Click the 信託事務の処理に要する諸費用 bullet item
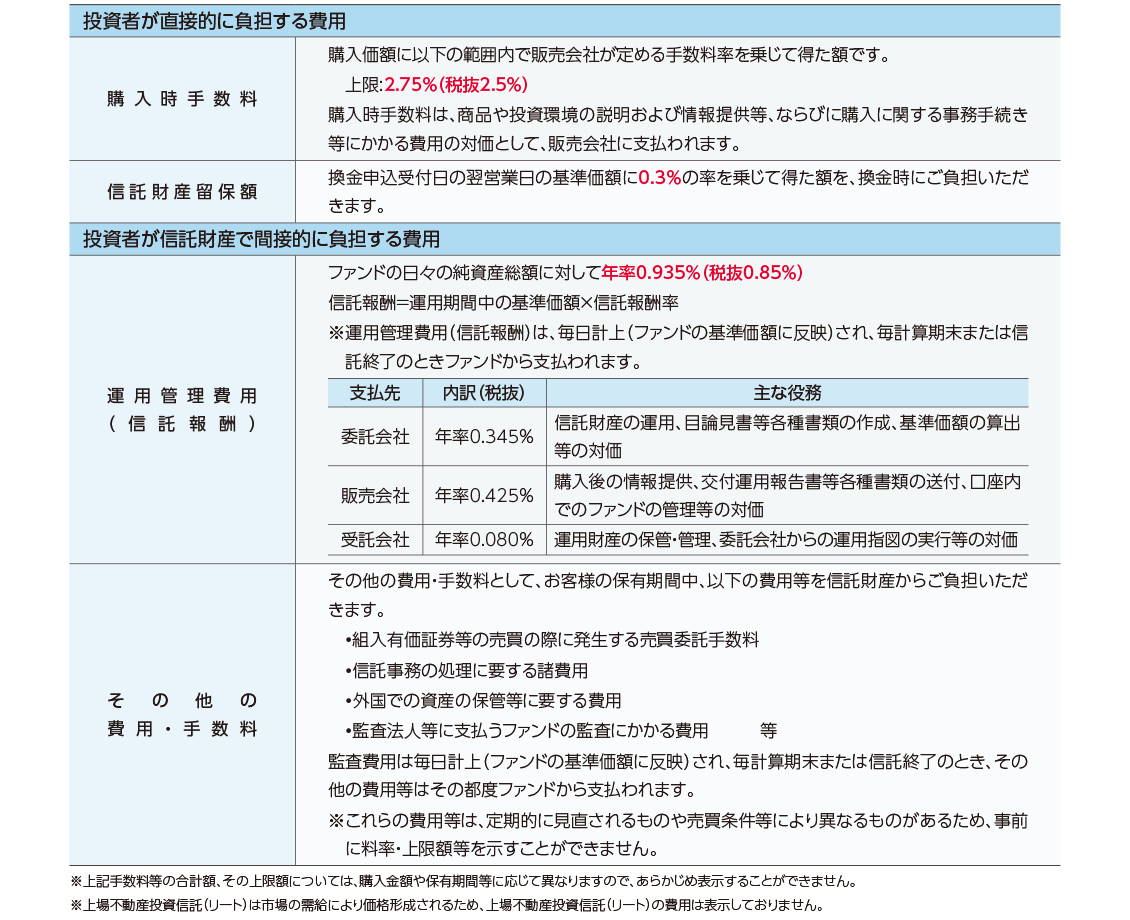Screen dimensions: 1130x920 [x=466, y=670]
